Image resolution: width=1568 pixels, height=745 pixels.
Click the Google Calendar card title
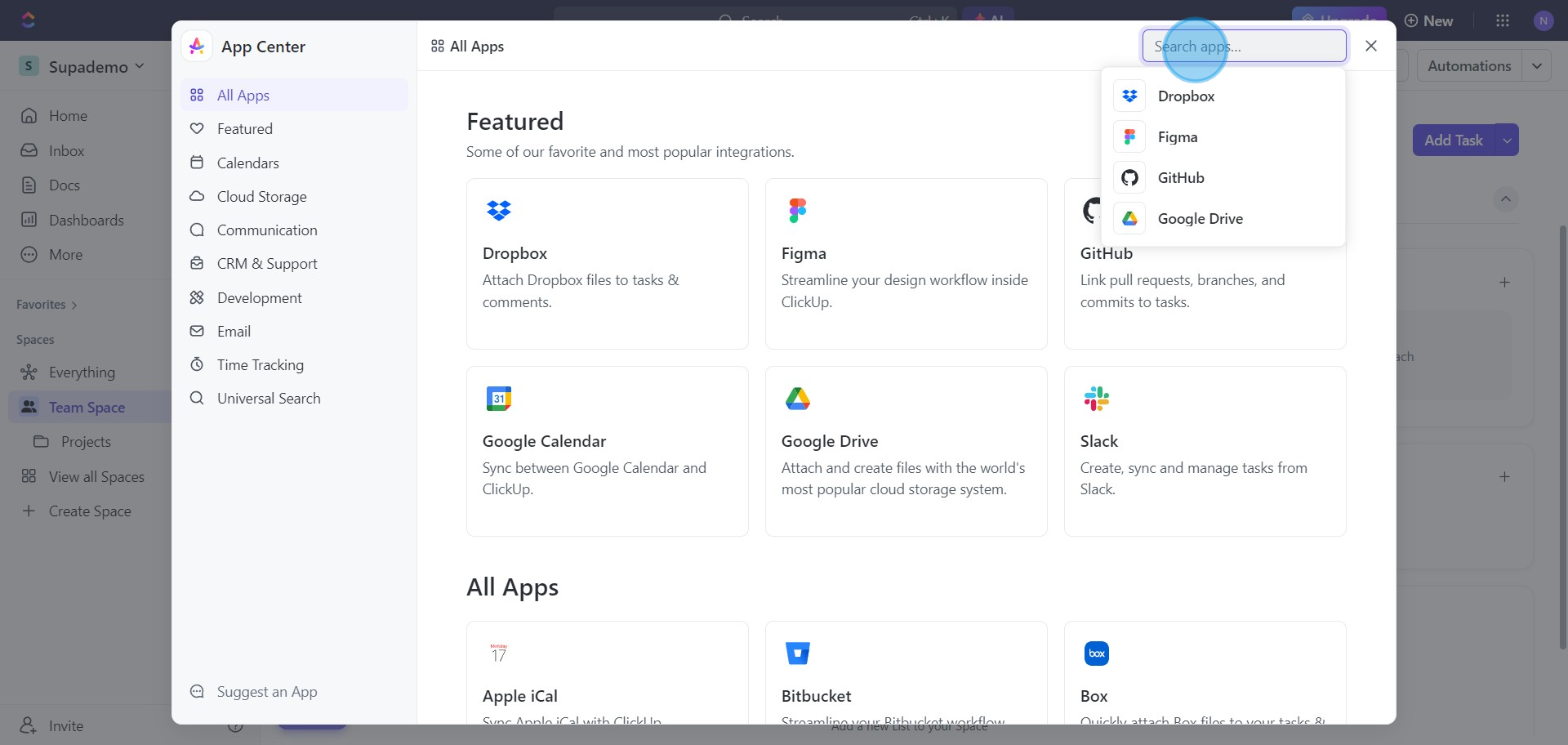pos(544,441)
